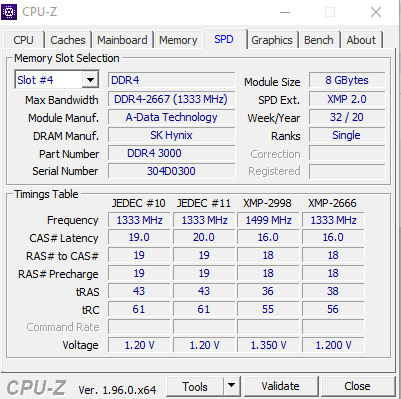The width and height of the screenshot is (401, 399).
Task: Click the Max Bandwidth DDR4-2667 field
Action: (x=171, y=99)
